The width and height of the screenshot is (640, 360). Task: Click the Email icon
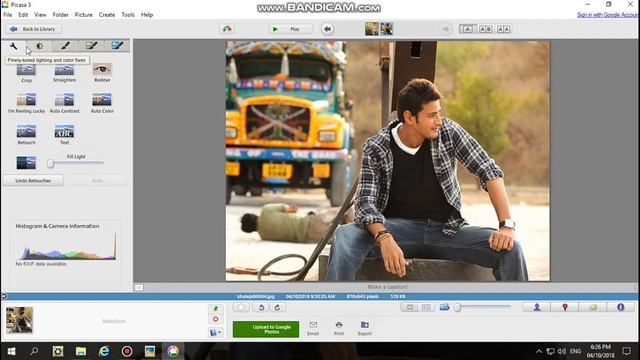313,329
